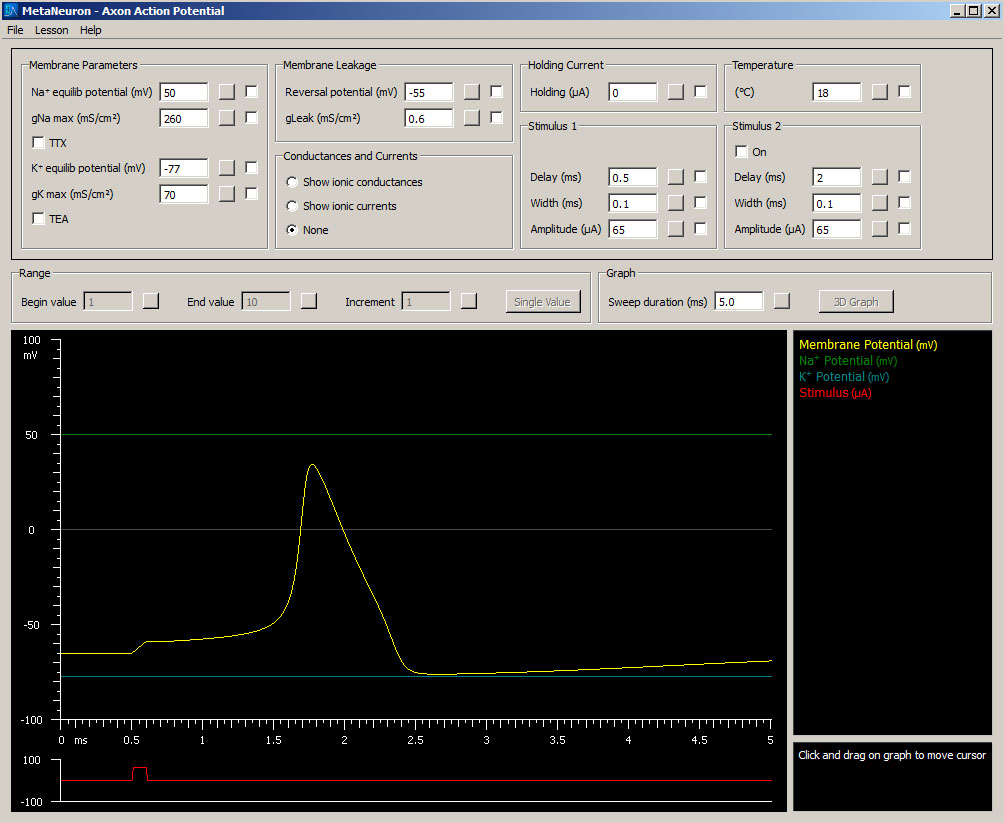Turn on Stimulus 2 with the On checkbox

(741, 151)
